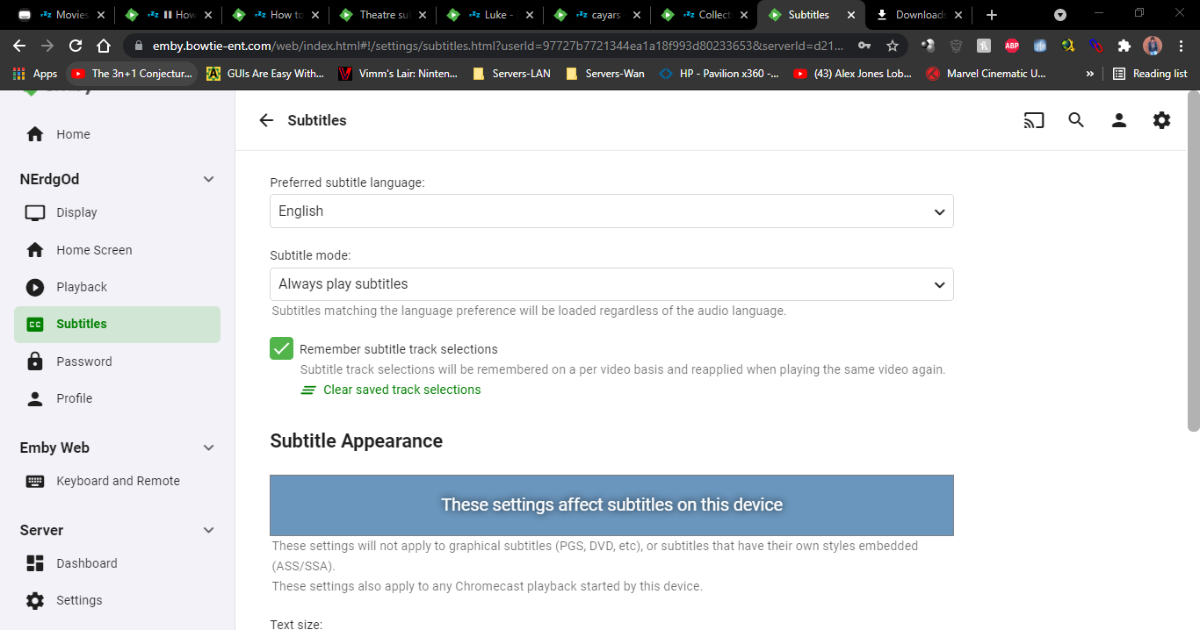
Task: Switch to the Downloads browser tab
Action: tap(920, 15)
